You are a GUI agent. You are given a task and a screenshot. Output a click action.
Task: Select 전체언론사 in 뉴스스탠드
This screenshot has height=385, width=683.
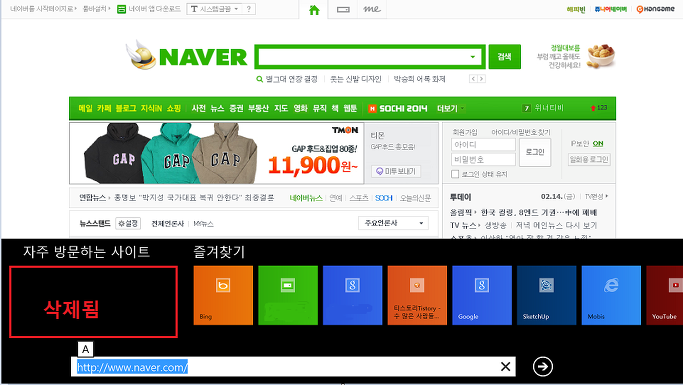167,224
